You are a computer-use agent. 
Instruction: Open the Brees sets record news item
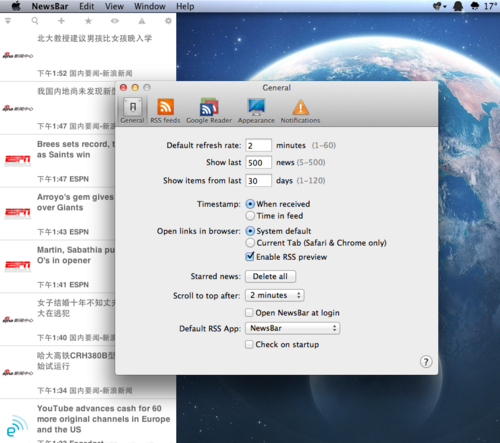[x=57, y=161]
